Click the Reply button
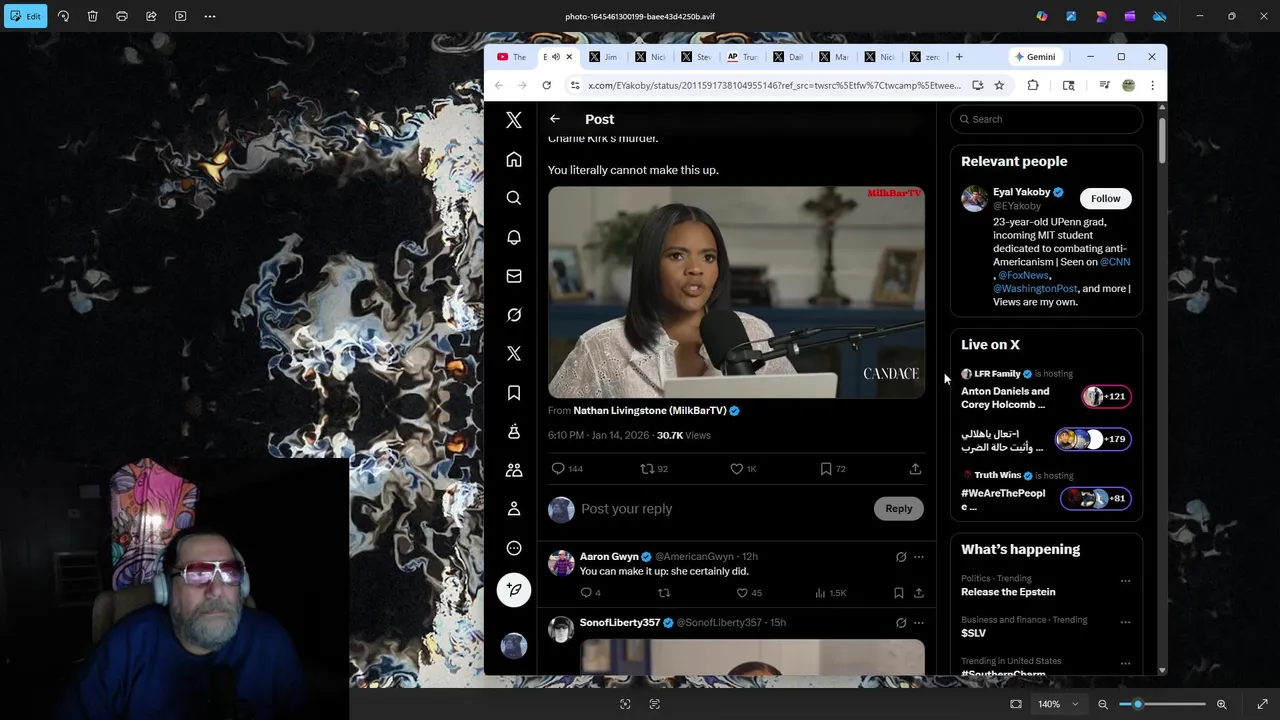This screenshot has width=1280, height=720. pos(898,509)
